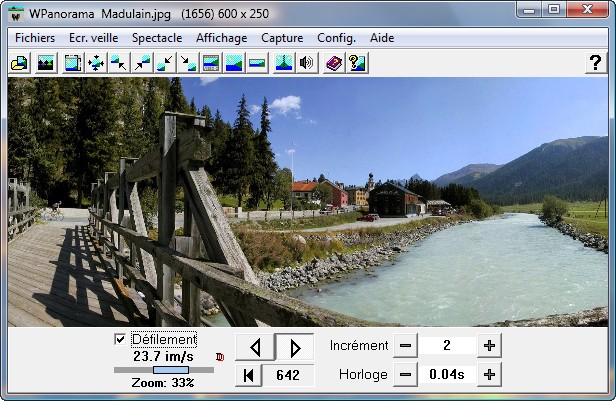This screenshot has height=401, width=616.
Task: Click the Horloge value field 0.04s
Action: point(447,374)
